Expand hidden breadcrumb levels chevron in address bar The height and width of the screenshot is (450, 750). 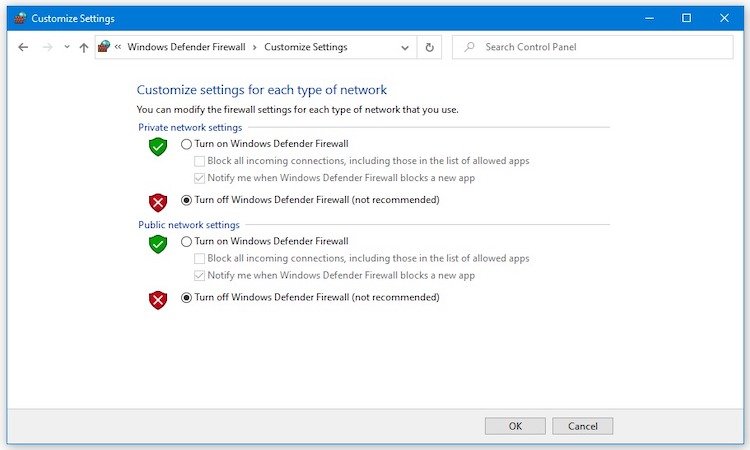click(118, 47)
